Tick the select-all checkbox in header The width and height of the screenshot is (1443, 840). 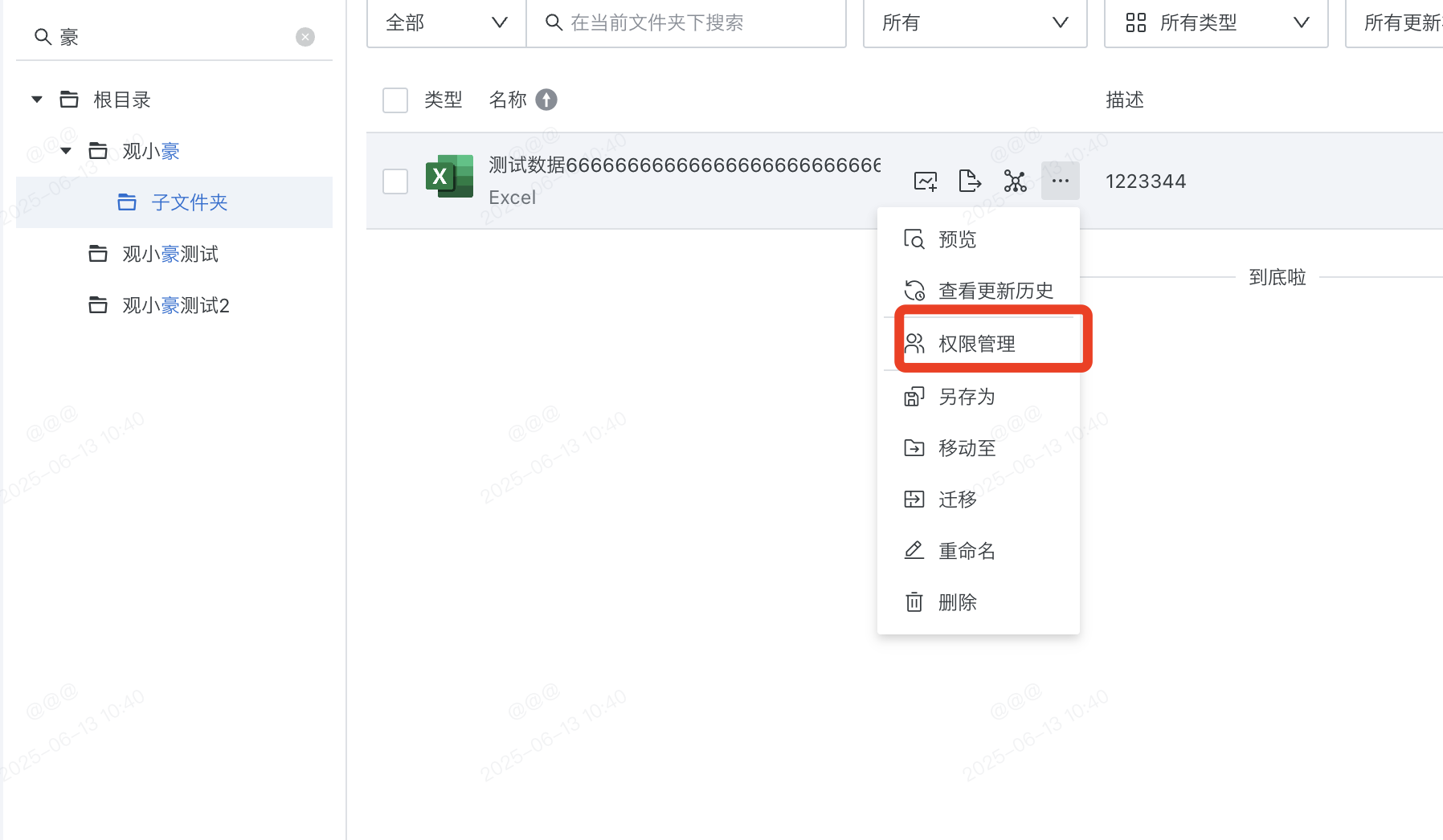click(395, 100)
